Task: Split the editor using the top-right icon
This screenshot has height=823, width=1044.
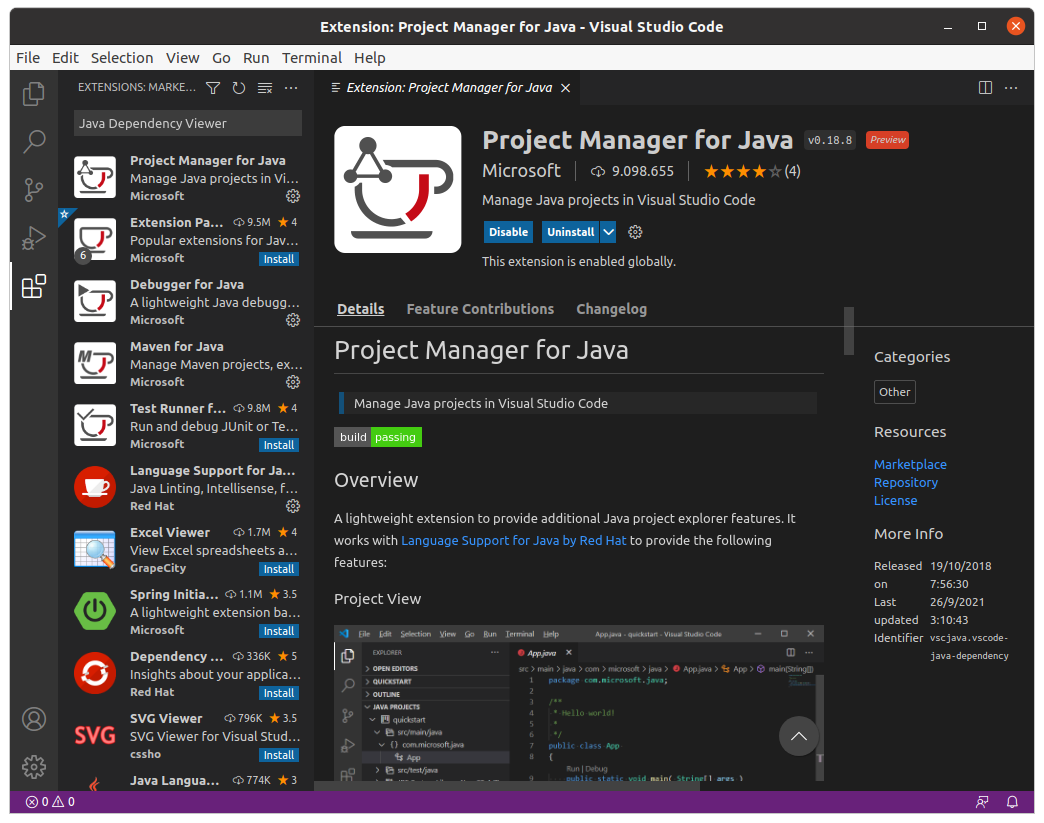Action: click(x=986, y=88)
